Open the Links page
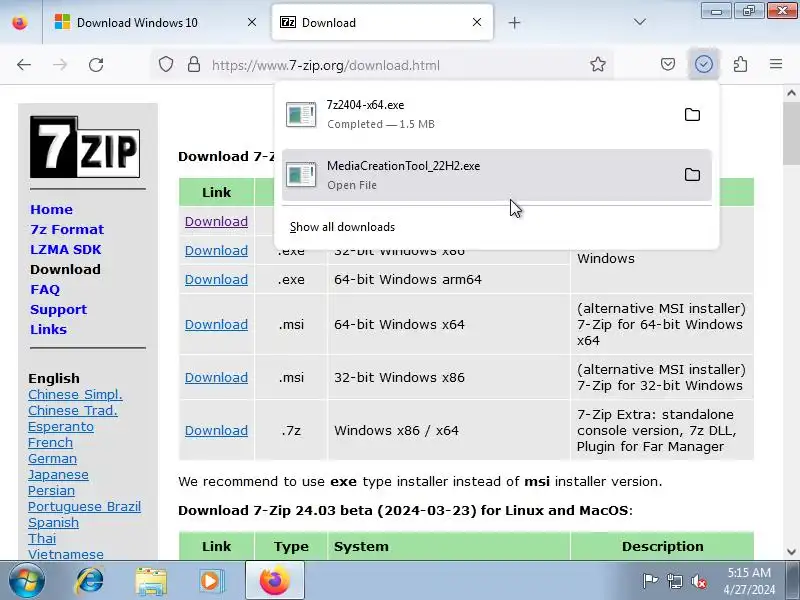The image size is (800, 600). (x=48, y=330)
